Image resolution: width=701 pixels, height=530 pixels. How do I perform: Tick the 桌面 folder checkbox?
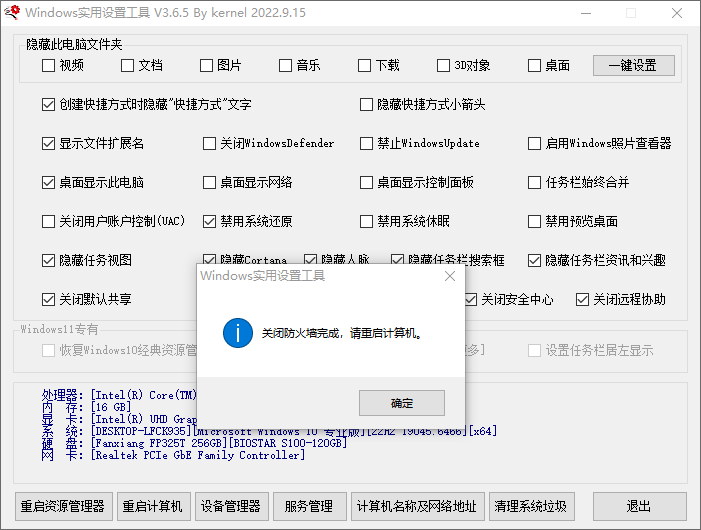coord(534,66)
